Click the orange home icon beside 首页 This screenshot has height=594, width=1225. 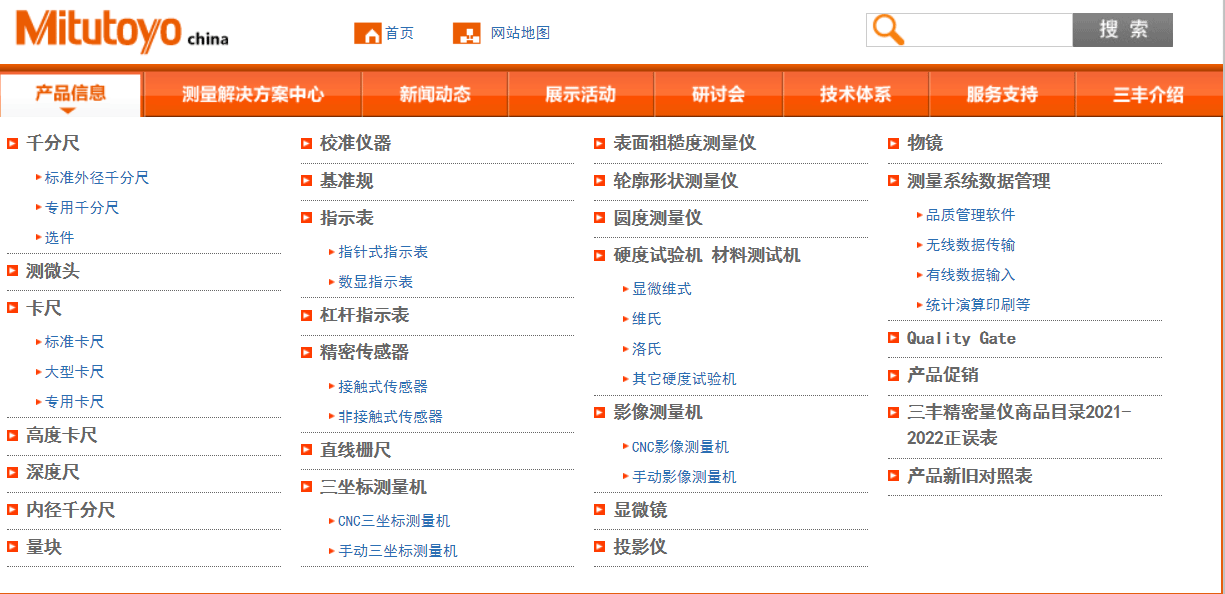point(368,33)
